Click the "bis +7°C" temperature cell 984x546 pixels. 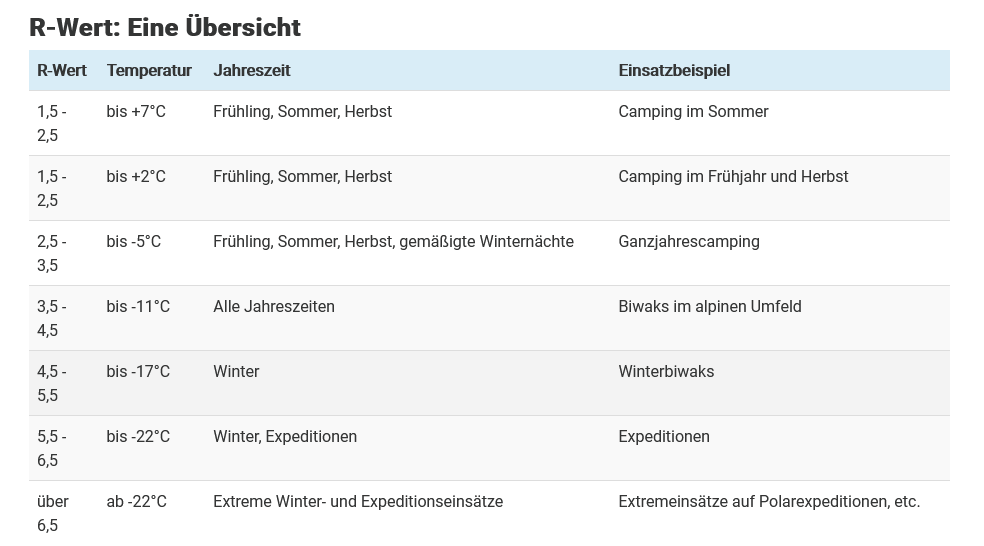point(136,112)
